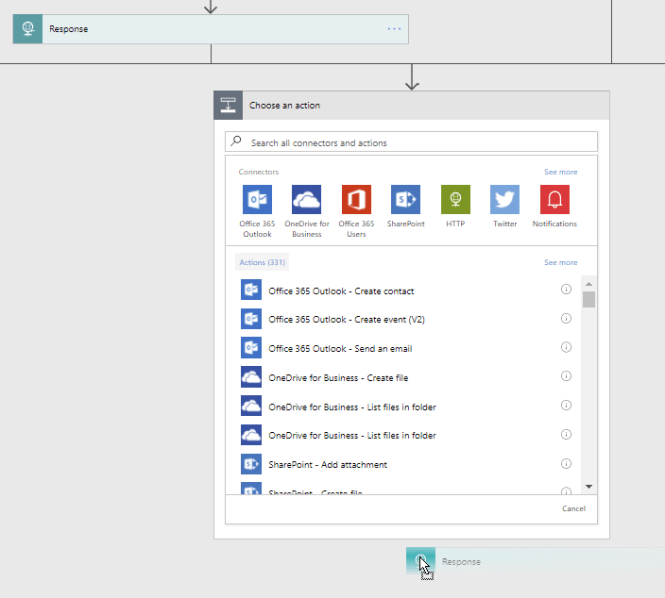Select the HTTP connector icon
665x598 pixels.
pos(455,199)
